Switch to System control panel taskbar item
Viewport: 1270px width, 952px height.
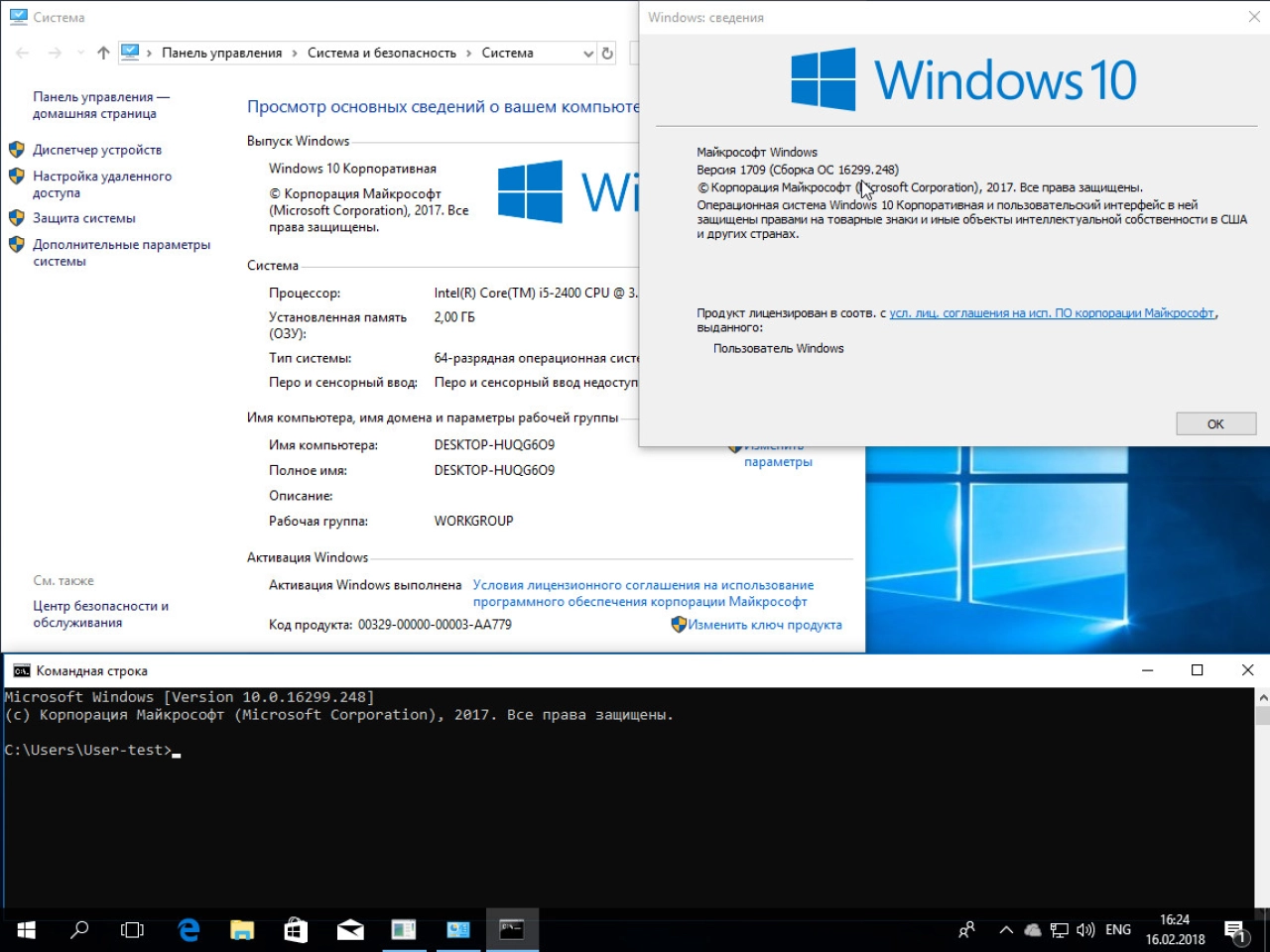[x=457, y=929]
